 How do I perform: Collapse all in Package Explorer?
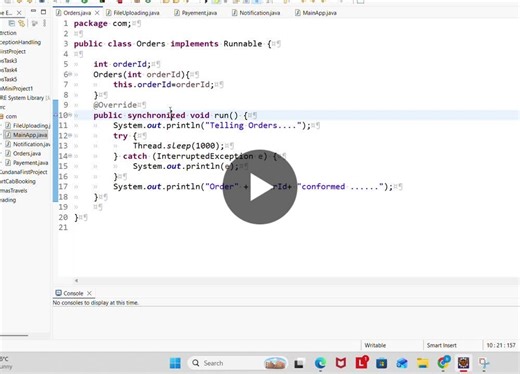[12, 23]
